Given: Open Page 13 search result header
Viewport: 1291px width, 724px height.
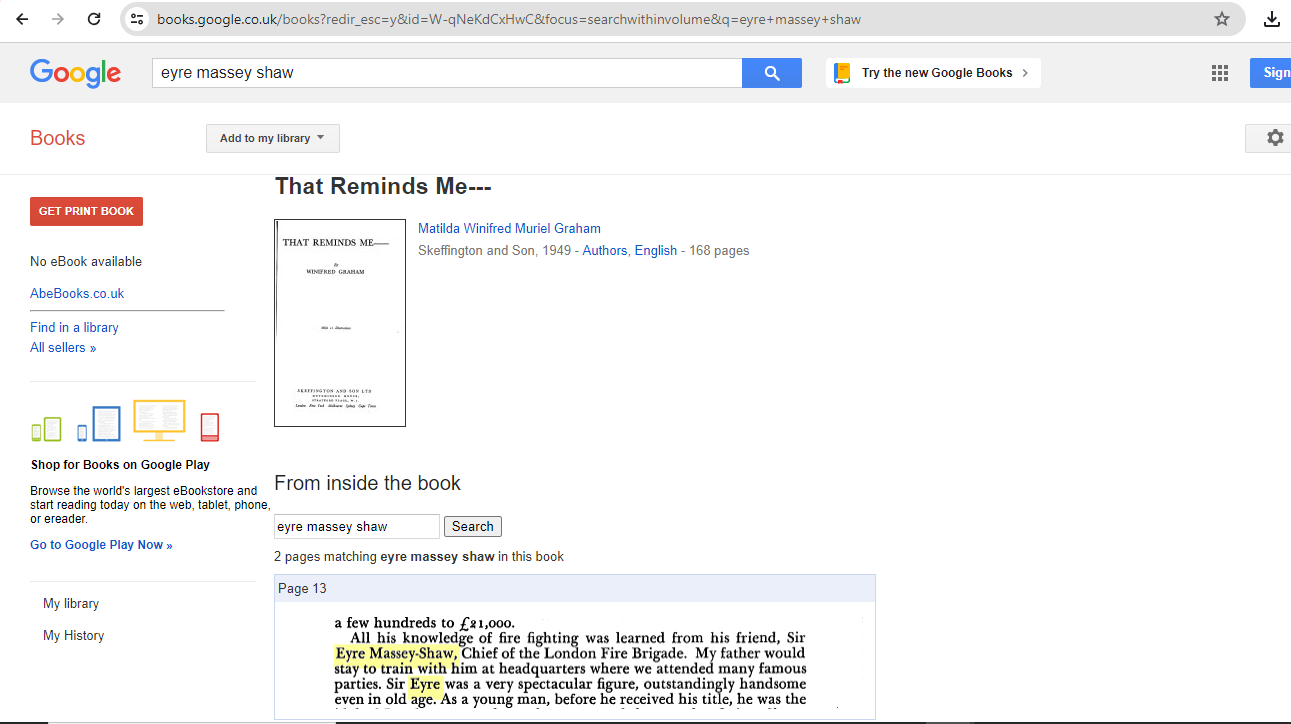Looking at the screenshot, I should pyautogui.click(x=575, y=588).
